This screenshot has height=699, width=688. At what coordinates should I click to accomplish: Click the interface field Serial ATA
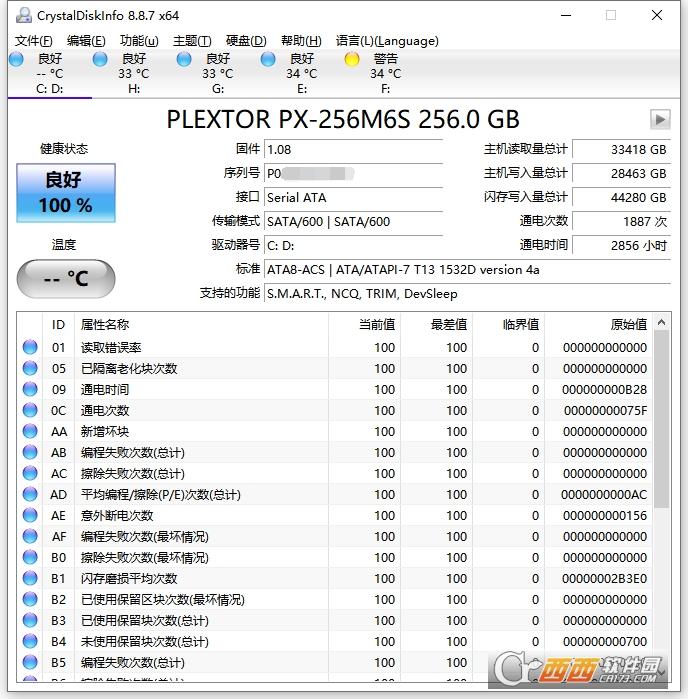click(353, 197)
